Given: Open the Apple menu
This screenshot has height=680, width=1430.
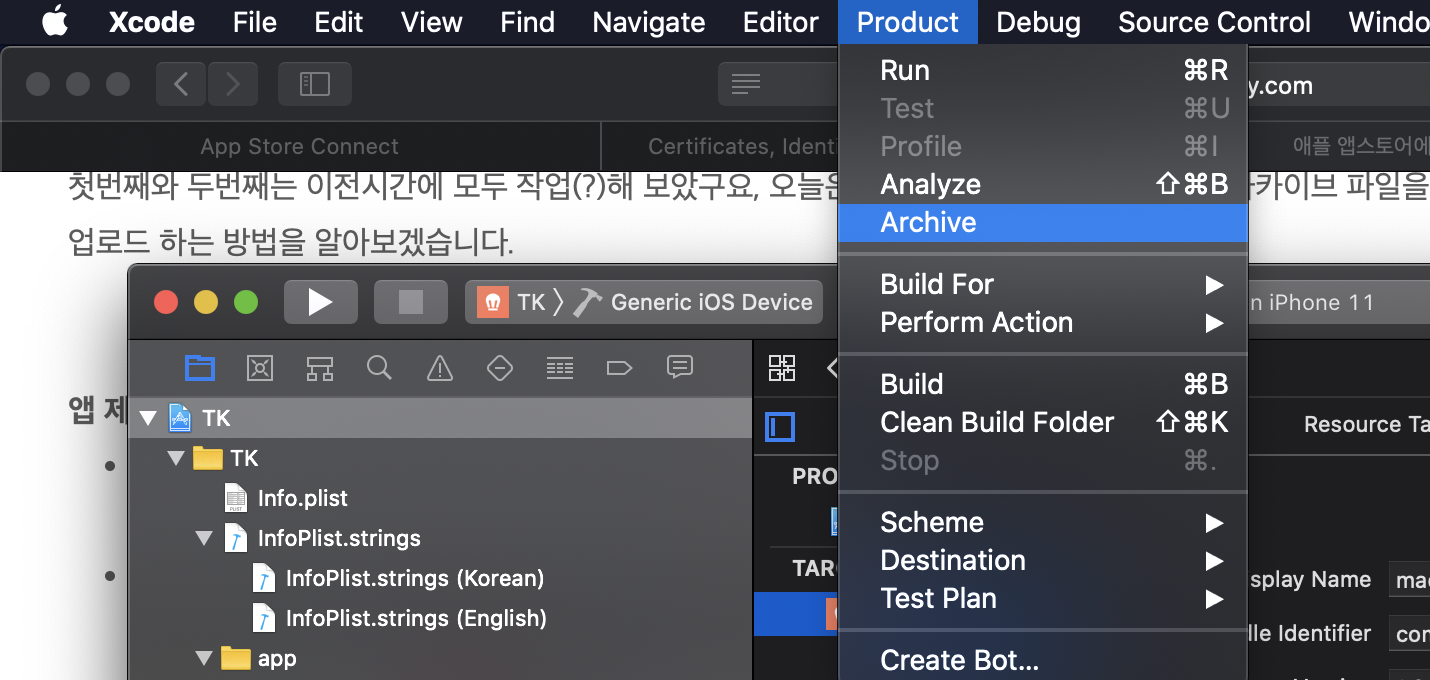Looking at the screenshot, I should [55, 22].
